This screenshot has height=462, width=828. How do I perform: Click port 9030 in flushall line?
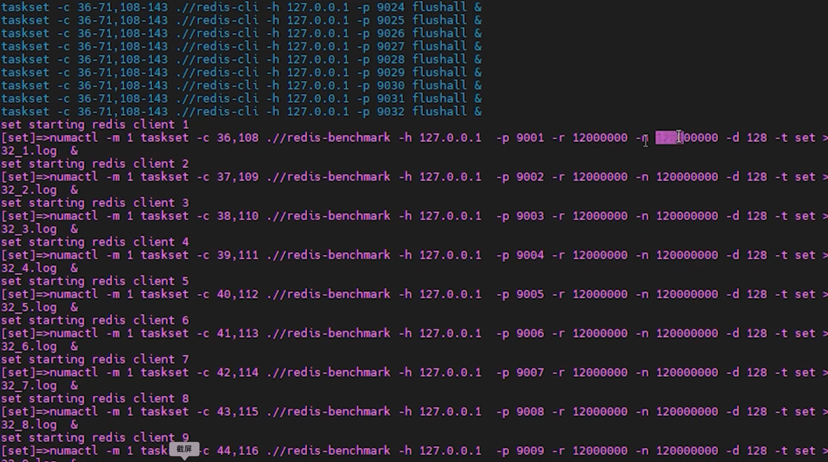click(391, 85)
